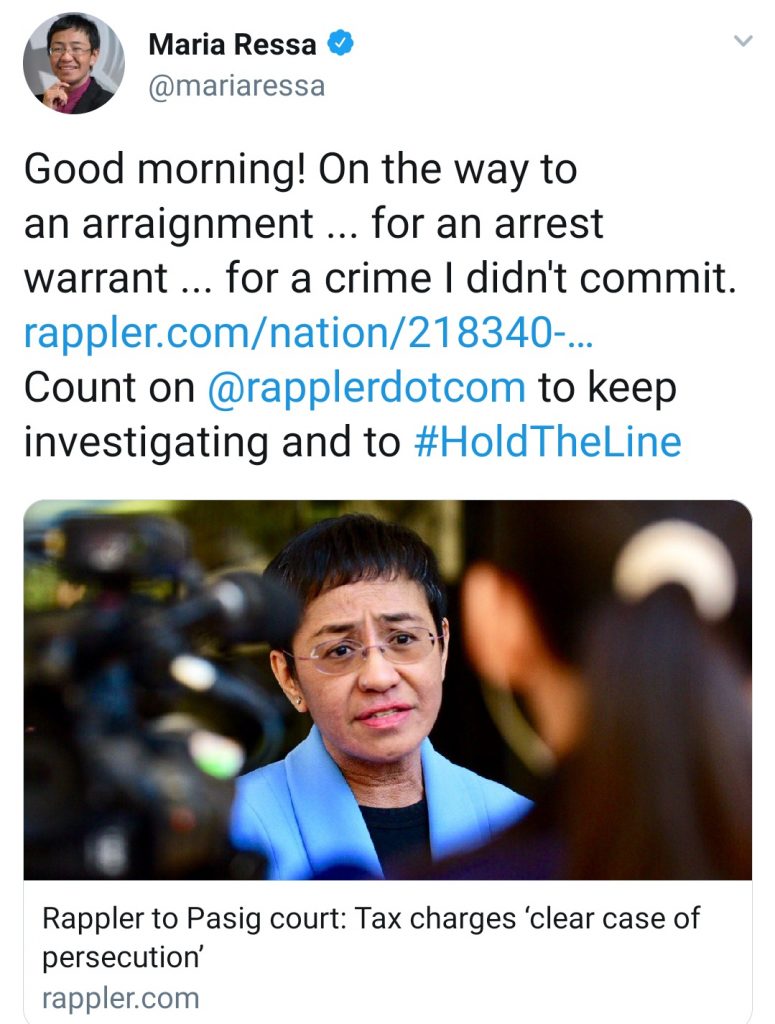Open Maria Ressa's profile picture
Screen dimensions: 775x1024
(74, 63)
